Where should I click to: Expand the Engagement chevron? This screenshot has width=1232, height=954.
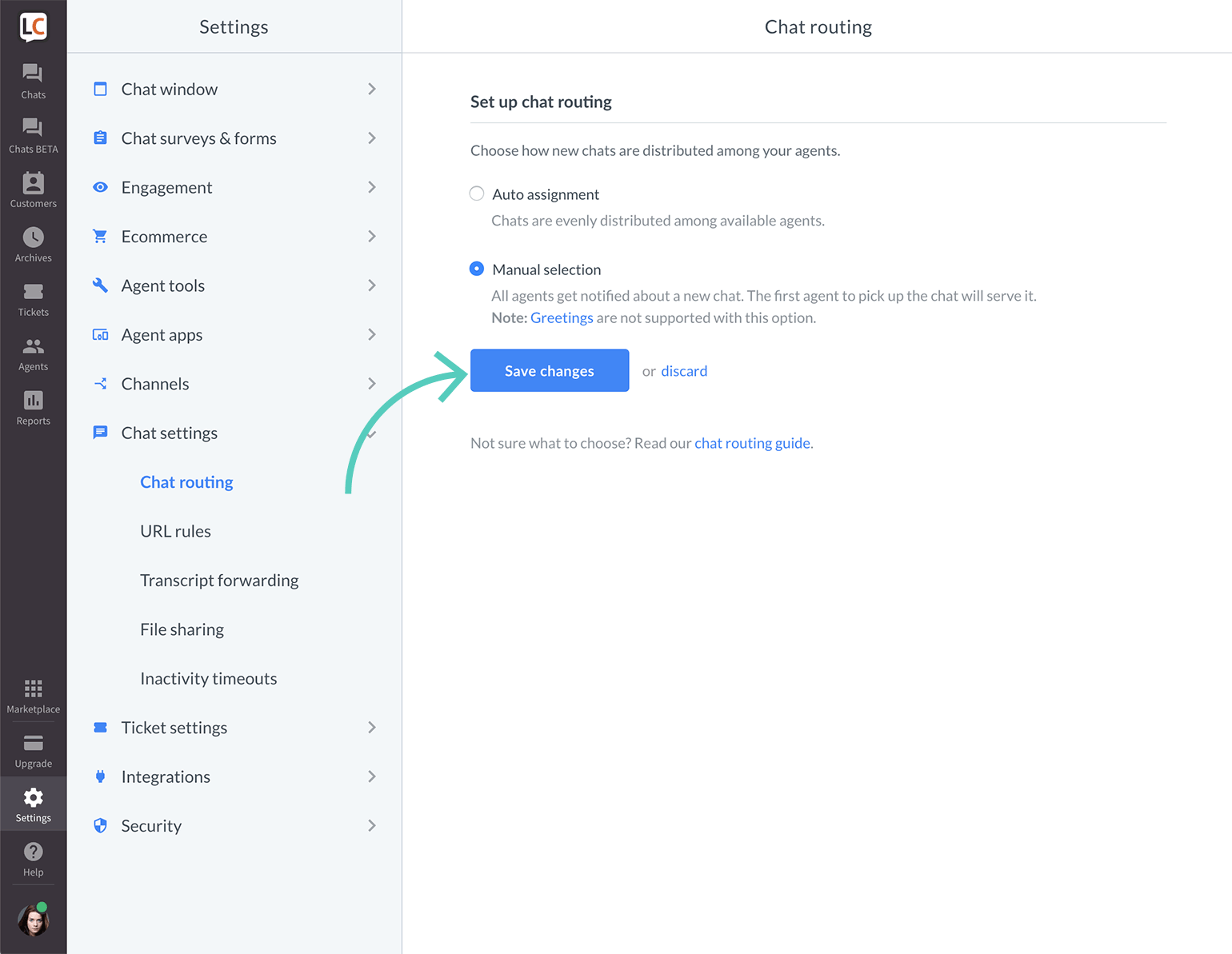point(372,187)
